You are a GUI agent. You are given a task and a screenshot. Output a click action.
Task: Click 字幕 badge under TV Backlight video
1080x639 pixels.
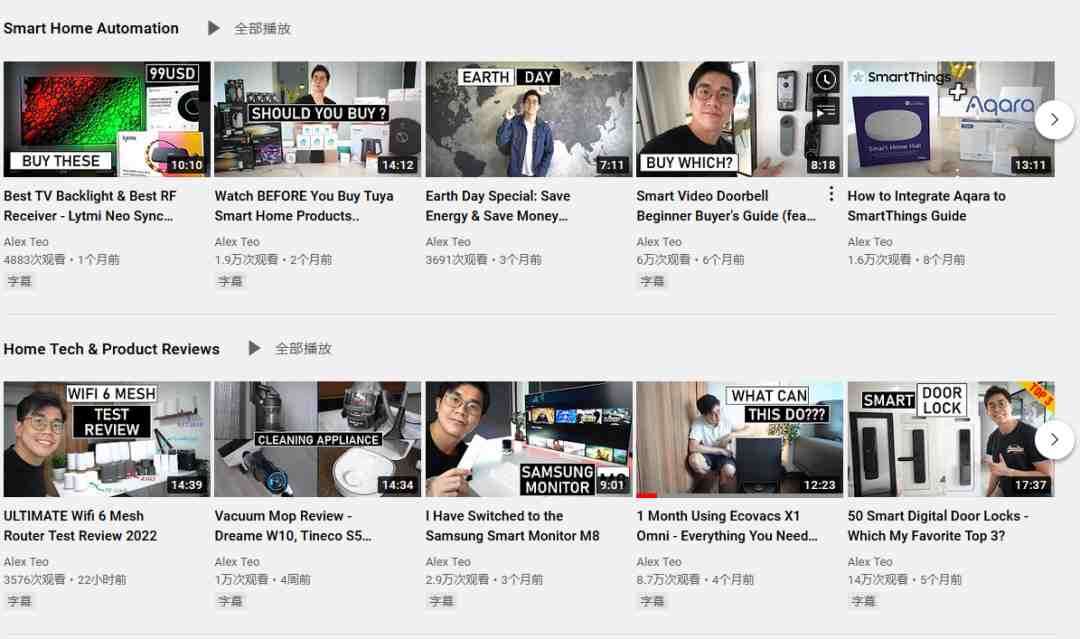[19, 281]
